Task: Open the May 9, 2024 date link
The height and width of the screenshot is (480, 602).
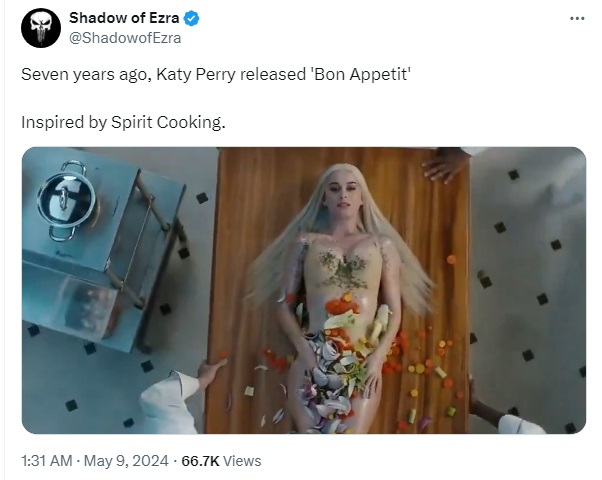Action: [126, 461]
